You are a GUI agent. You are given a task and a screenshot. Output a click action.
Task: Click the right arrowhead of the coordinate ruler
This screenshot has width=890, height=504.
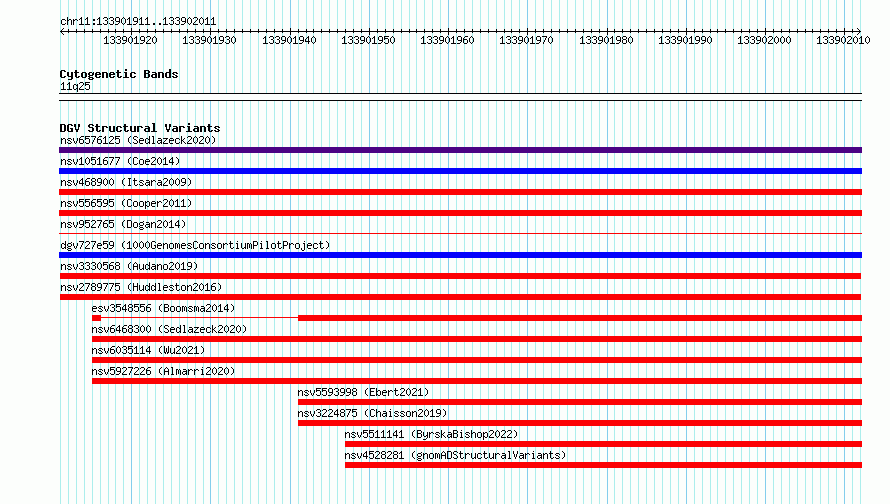point(859,31)
